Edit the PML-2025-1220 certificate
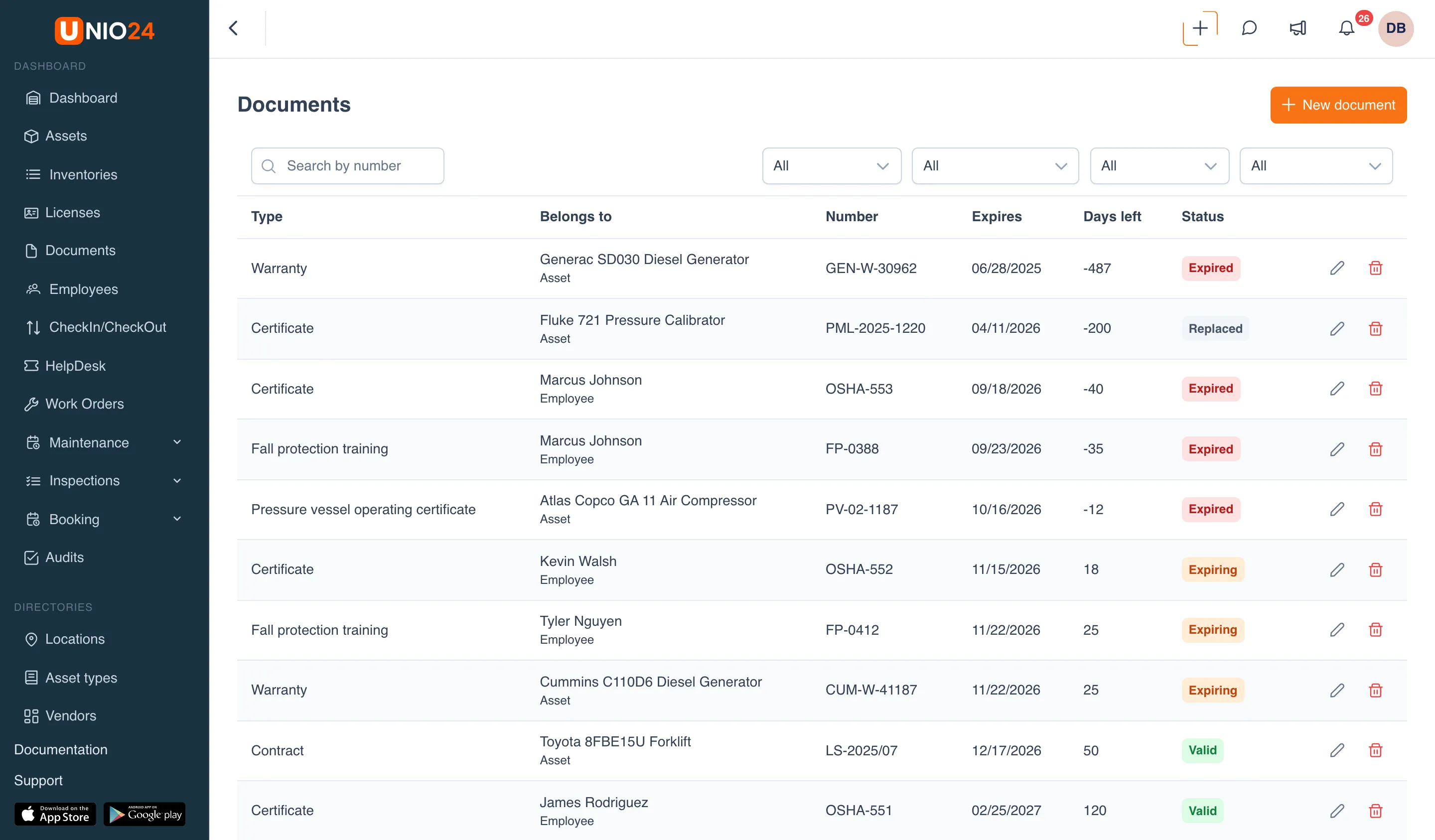This screenshot has height=840, width=1435. (x=1337, y=329)
